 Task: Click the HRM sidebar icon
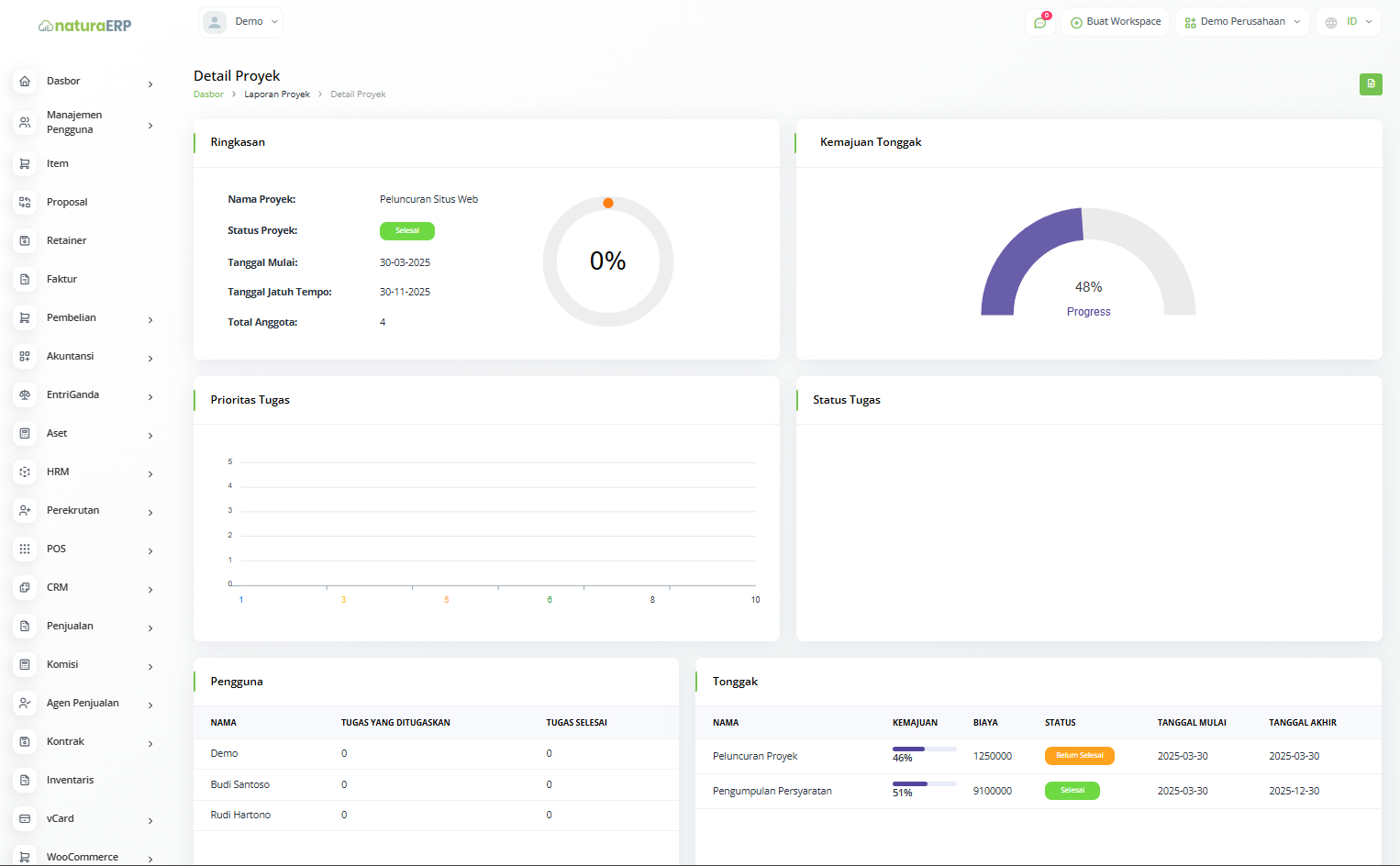pyautogui.click(x=25, y=472)
